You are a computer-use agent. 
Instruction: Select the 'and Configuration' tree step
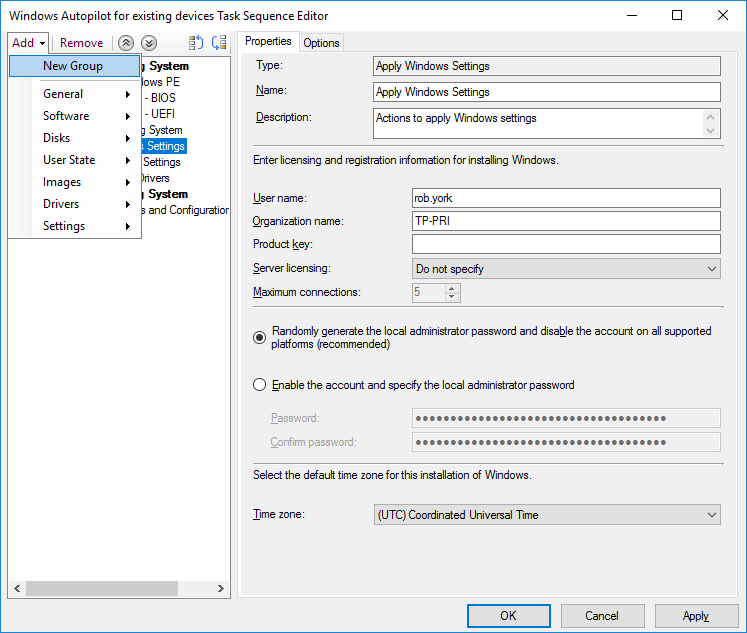click(185, 210)
